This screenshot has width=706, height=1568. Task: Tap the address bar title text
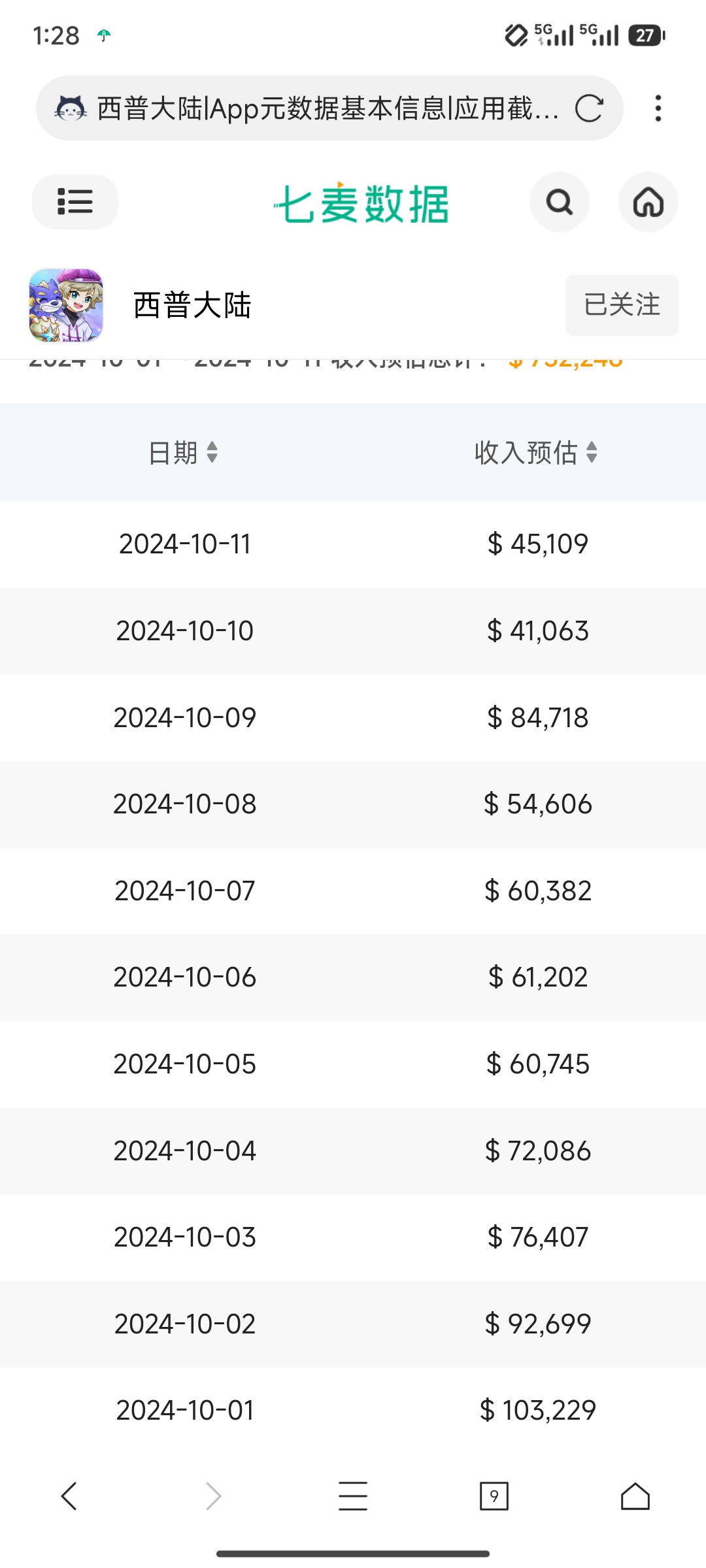(x=327, y=108)
